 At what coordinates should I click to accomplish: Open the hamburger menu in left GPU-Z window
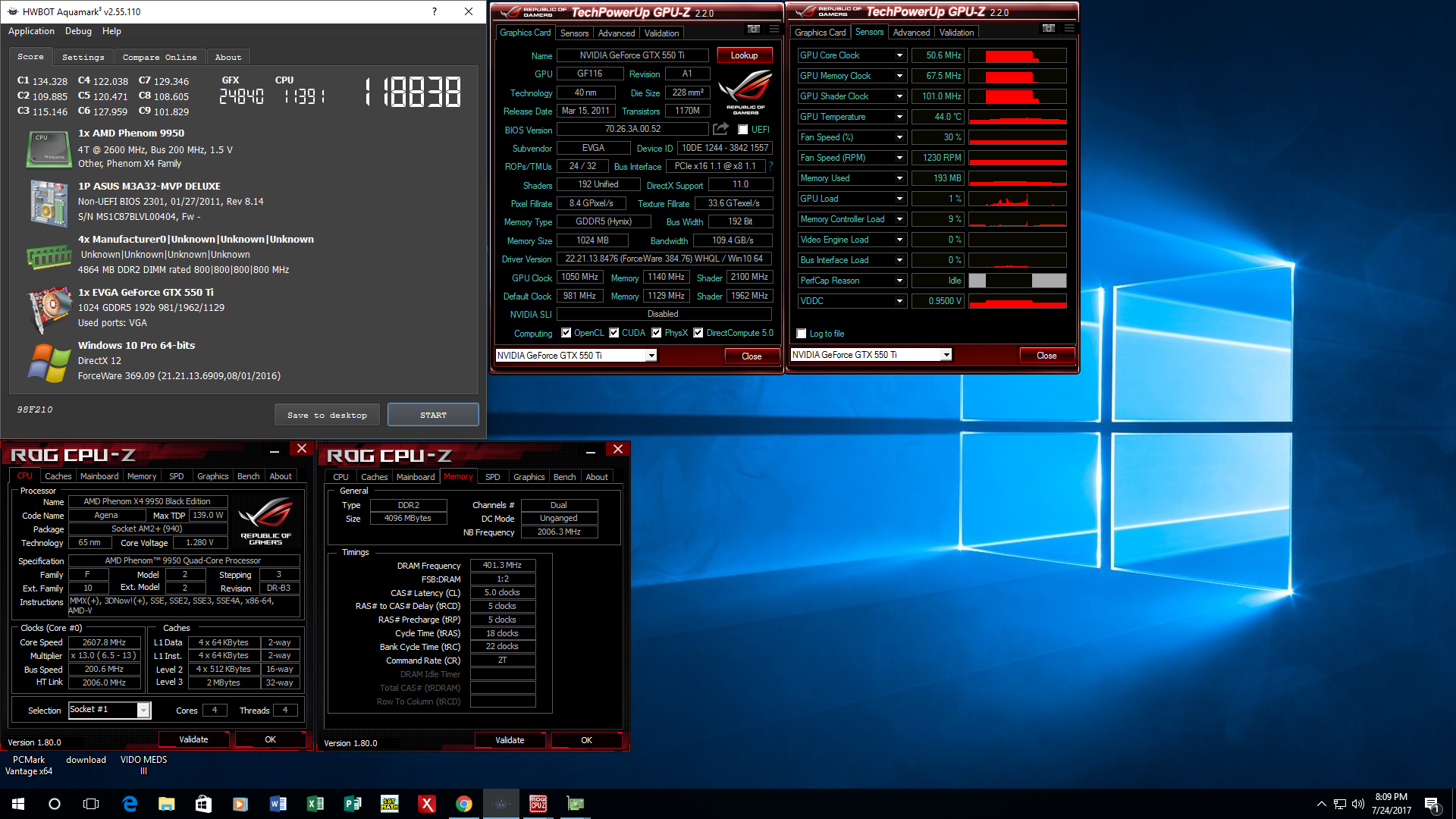click(x=774, y=30)
